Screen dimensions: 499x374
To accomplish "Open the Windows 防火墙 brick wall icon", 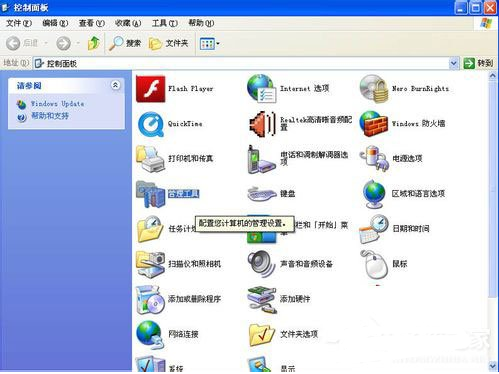I will (374, 124).
